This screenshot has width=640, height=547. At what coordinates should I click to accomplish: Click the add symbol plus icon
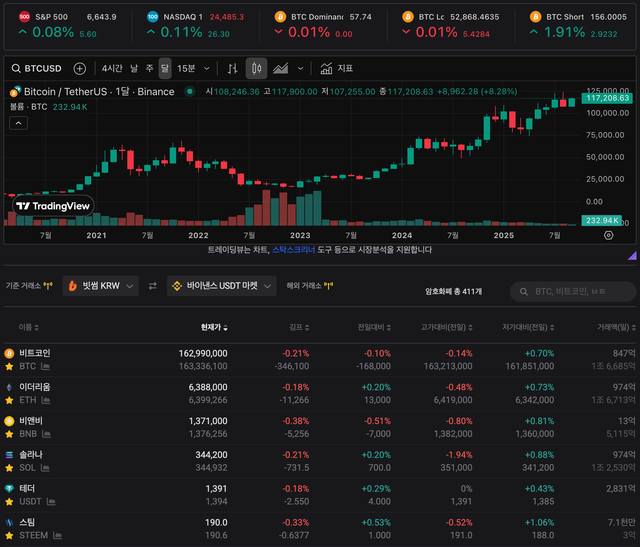click(80, 68)
